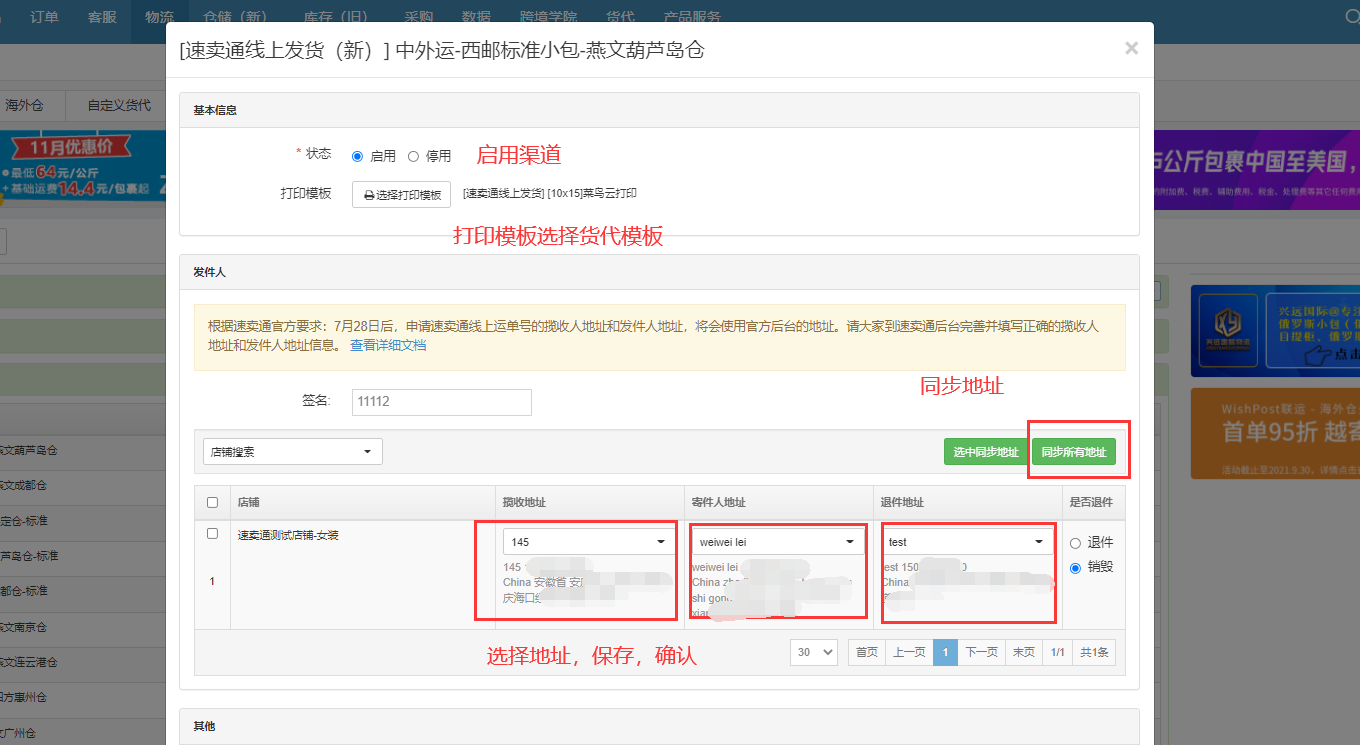
Task: Switch to the 自定义货代 tab
Action: coord(119,105)
